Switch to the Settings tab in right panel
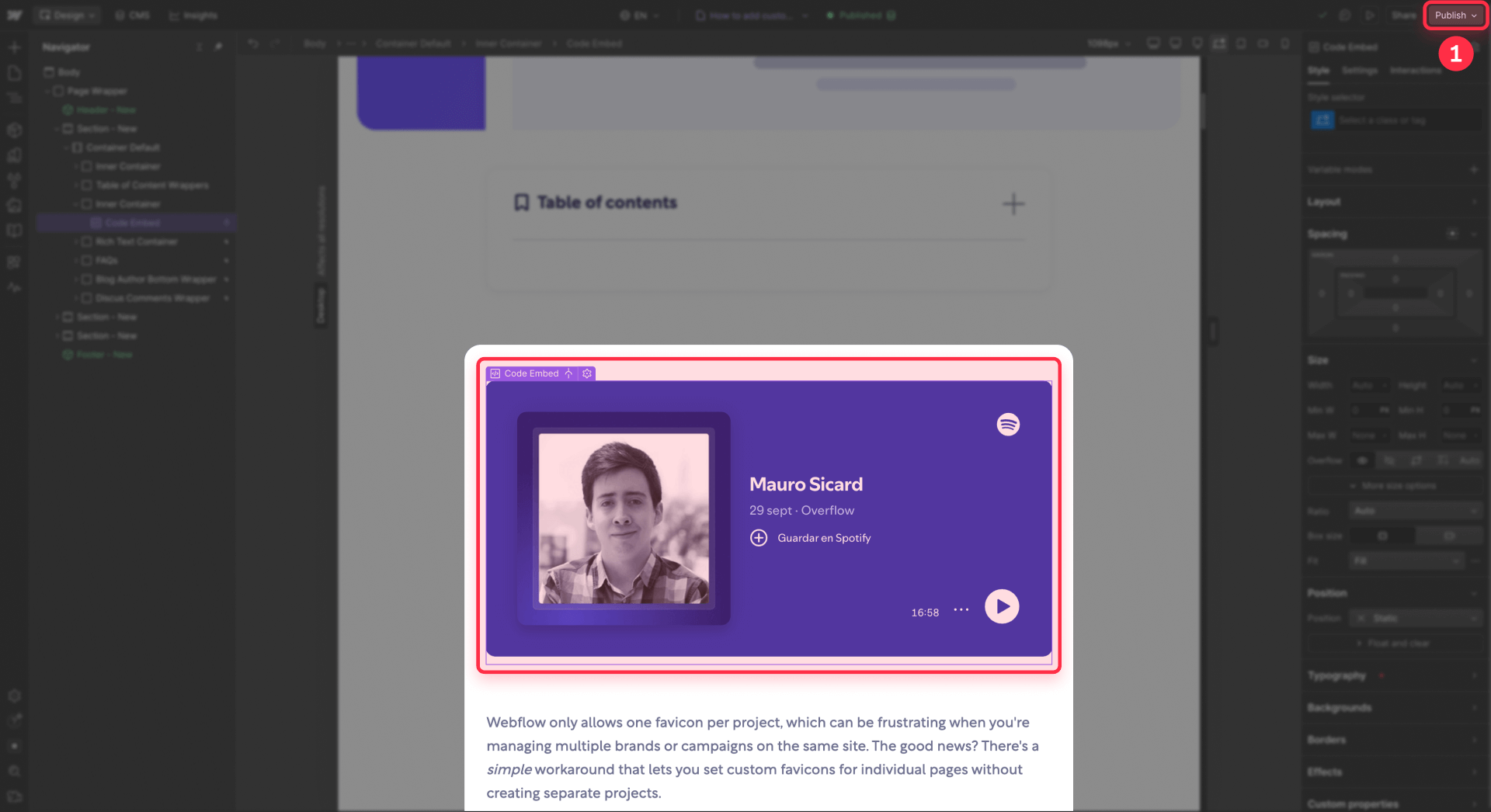Image resolution: width=1491 pixels, height=812 pixels. point(1360,71)
